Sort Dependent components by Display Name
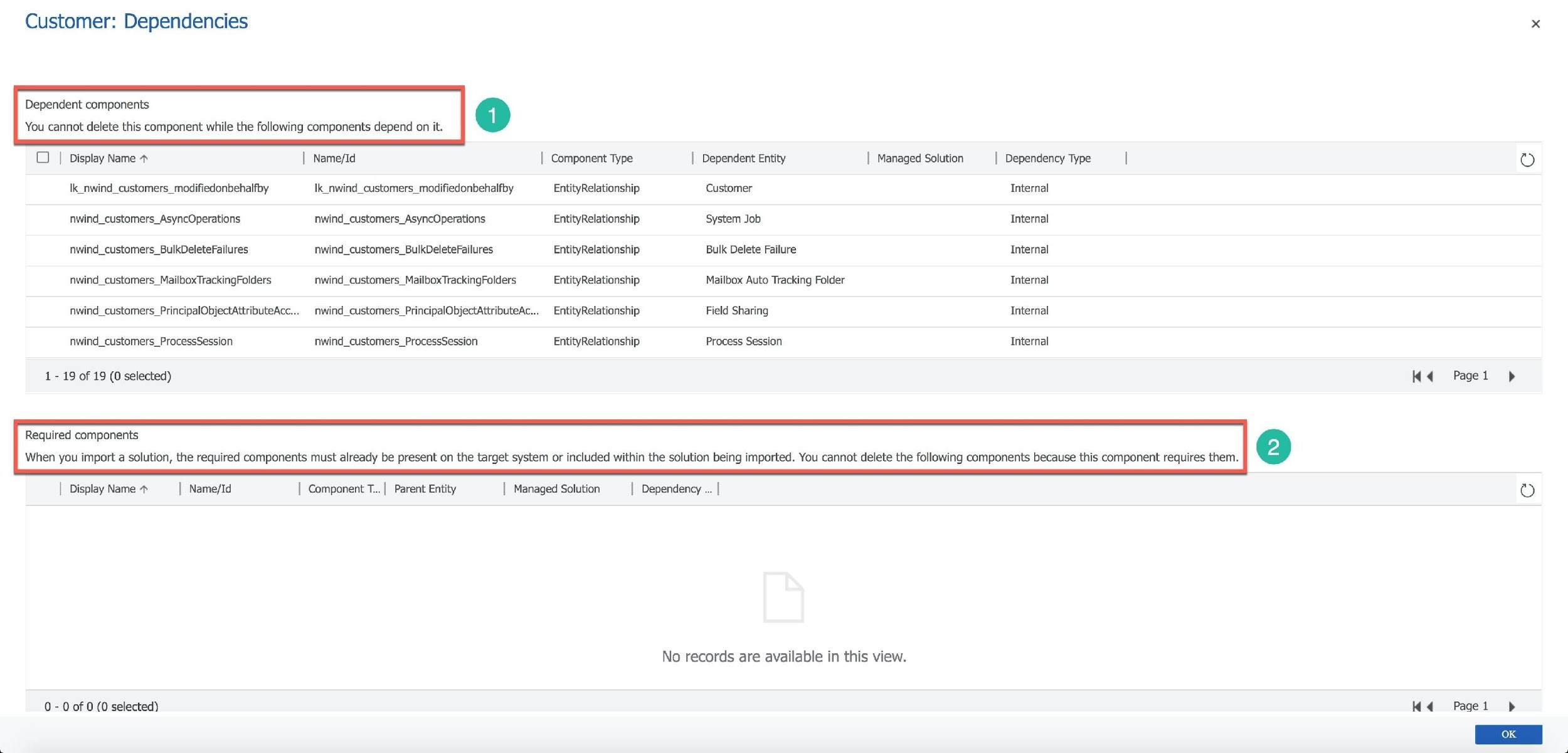The image size is (1568, 753). [x=109, y=158]
